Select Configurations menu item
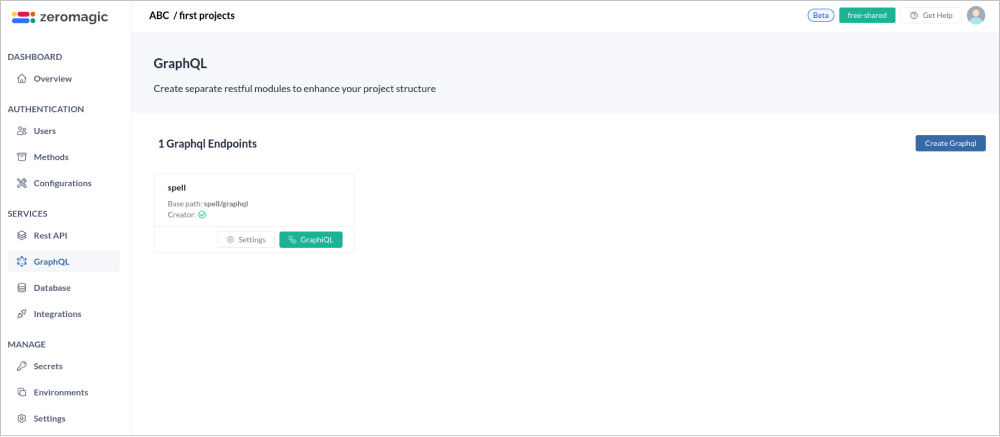Image resolution: width=1000 pixels, height=437 pixels. pos(64,184)
